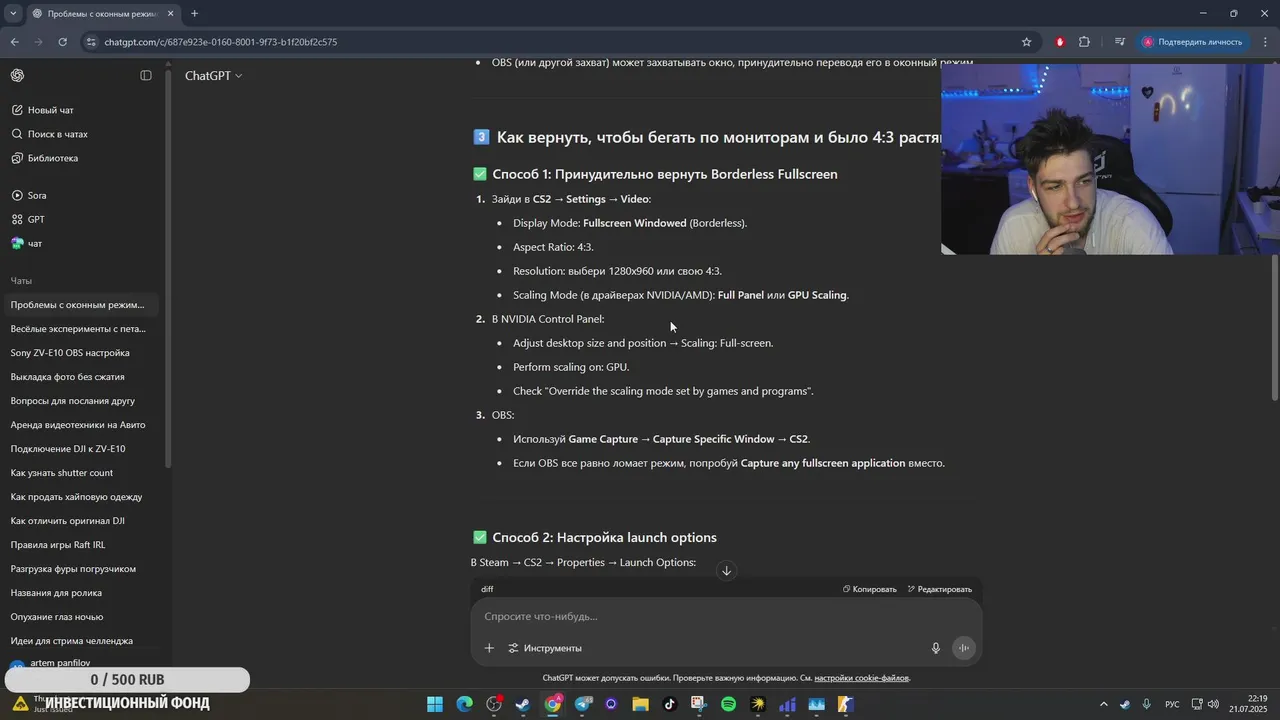Open new browser tab with plus
Screen dimensions: 1280x720
(x=194, y=14)
